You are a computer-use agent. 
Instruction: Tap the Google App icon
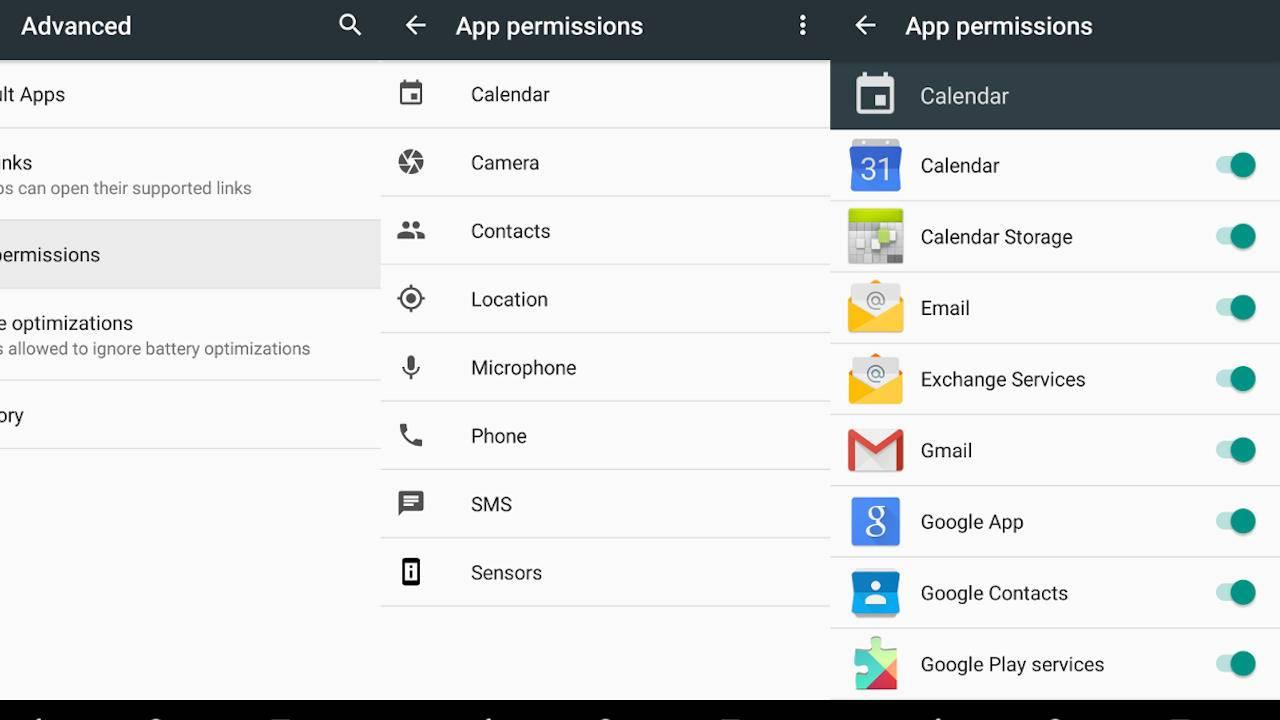pos(875,521)
